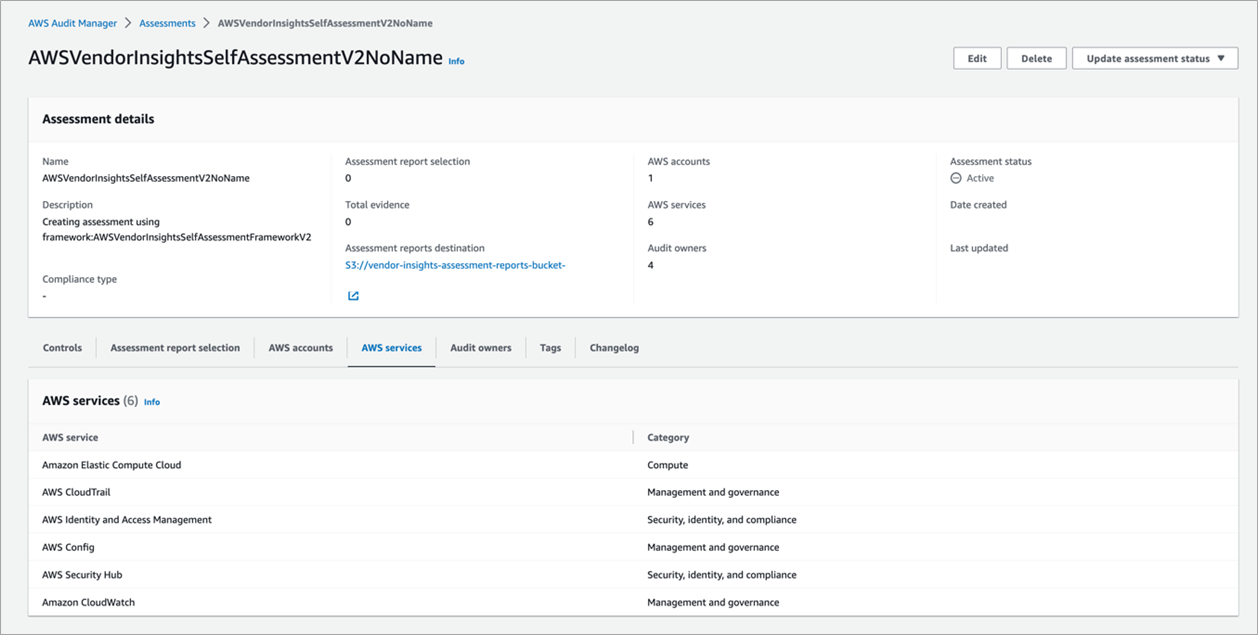View the Changelog tab
This screenshot has height=635, width=1258.
tap(614, 348)
